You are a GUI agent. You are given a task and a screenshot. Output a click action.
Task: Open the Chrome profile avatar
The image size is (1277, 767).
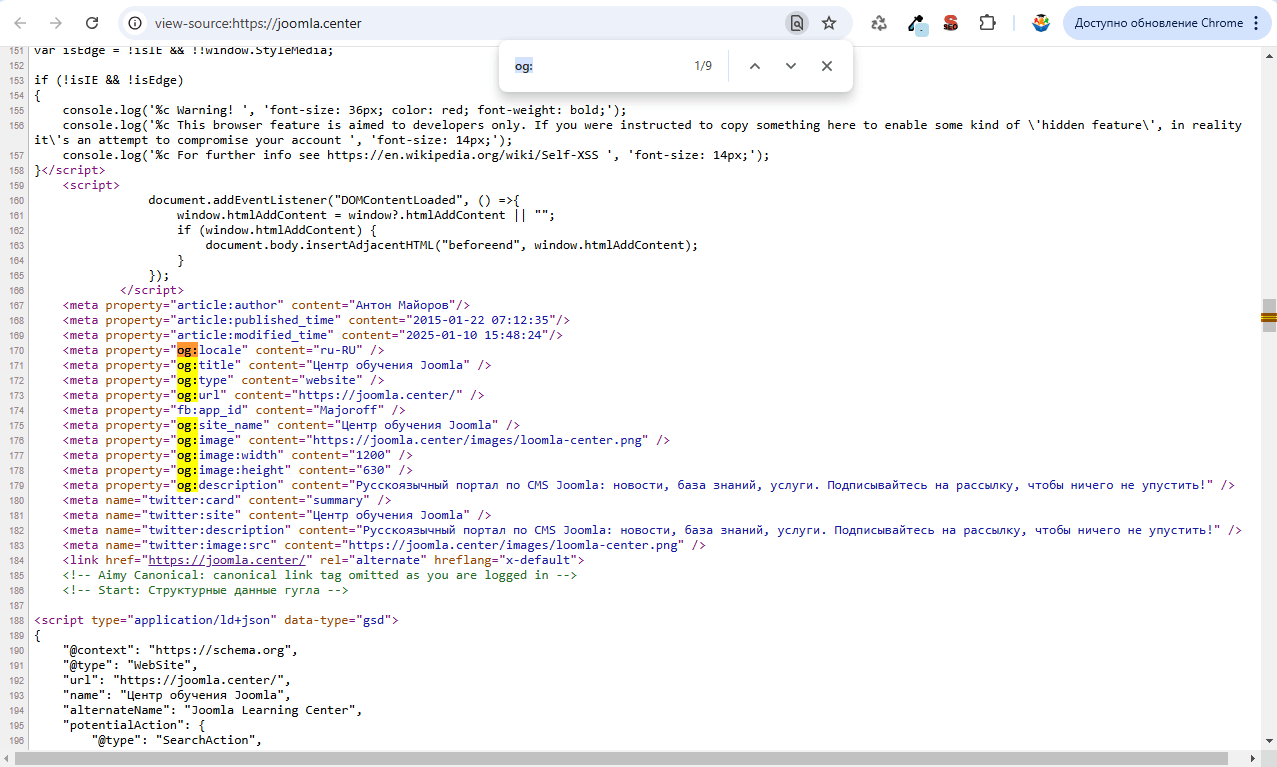[1041, 23]
